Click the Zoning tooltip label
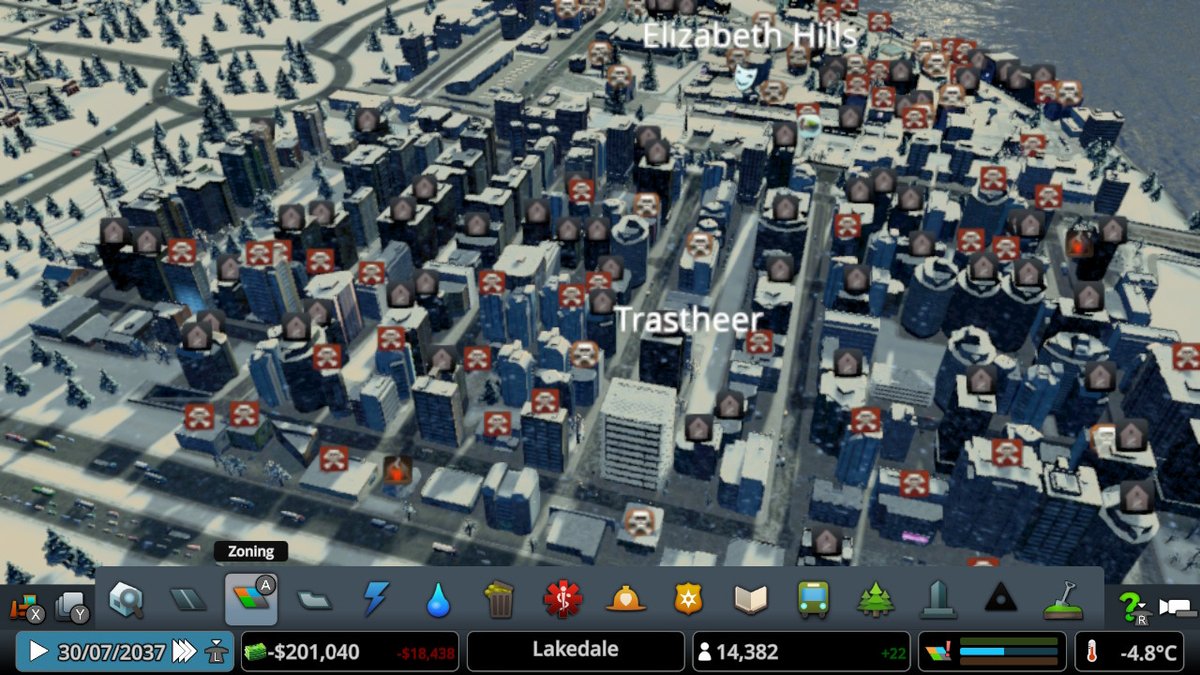The height and width of the screenshot is (675, 1200). coord(251,551)
